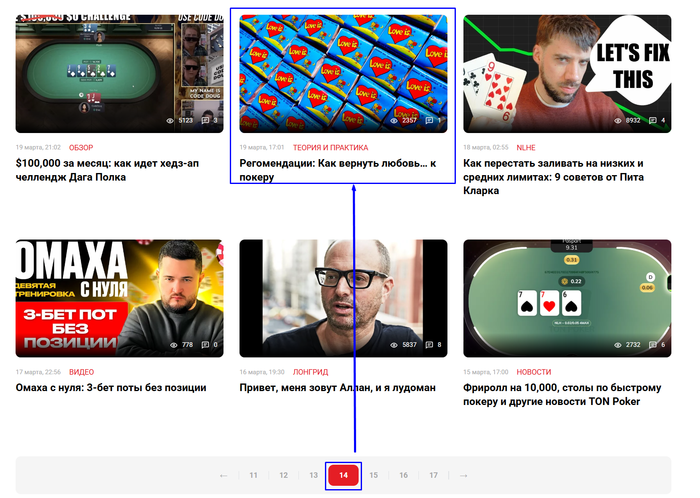Click comments icon on Love Is thumbnail
This screenshot has height=498, width=700.
coord(429,120)
